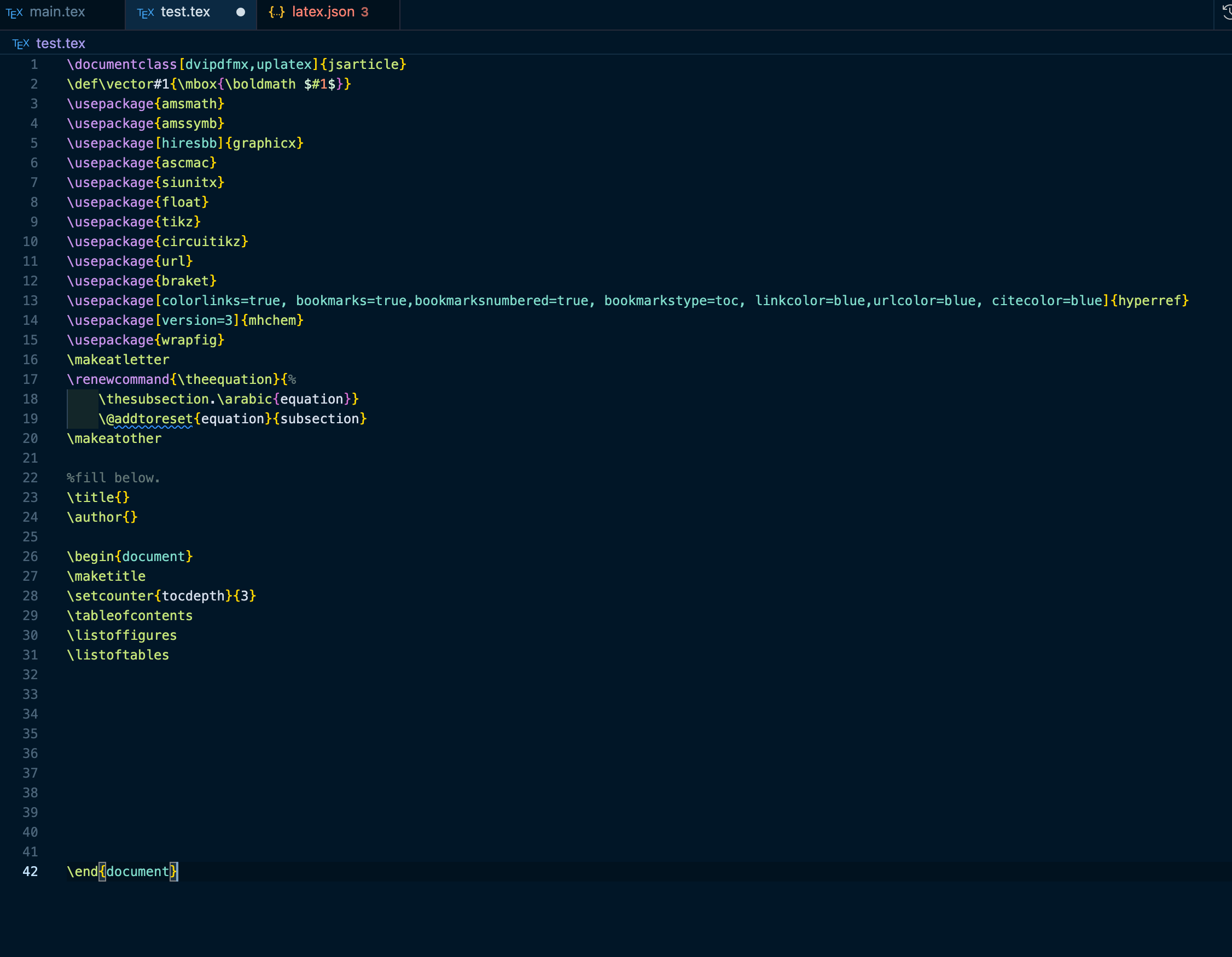Click the squiggly-underlined @addtoreset command

pos(149,419)
